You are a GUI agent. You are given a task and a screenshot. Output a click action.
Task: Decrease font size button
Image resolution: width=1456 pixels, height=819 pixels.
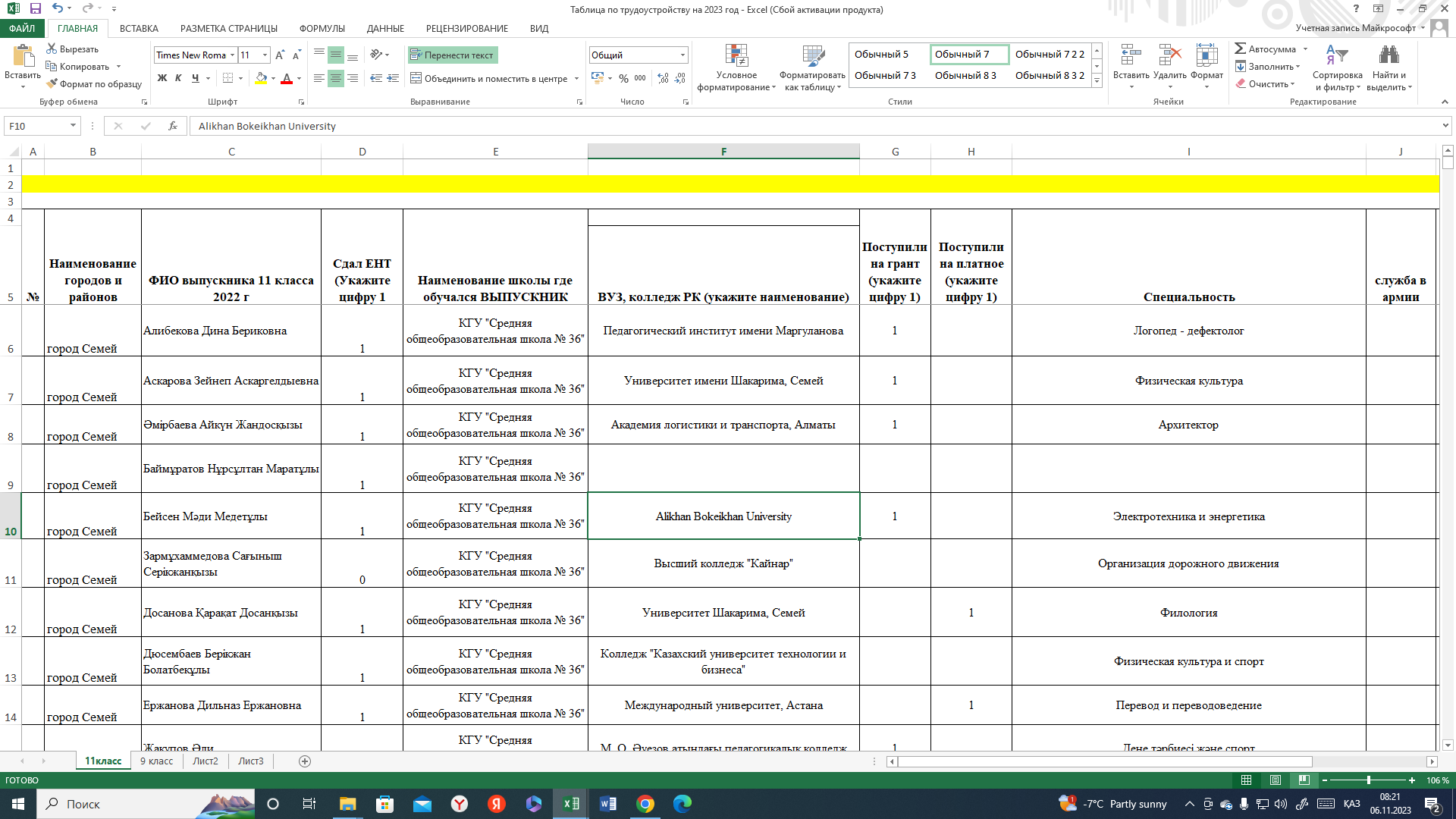pos(297,55)
